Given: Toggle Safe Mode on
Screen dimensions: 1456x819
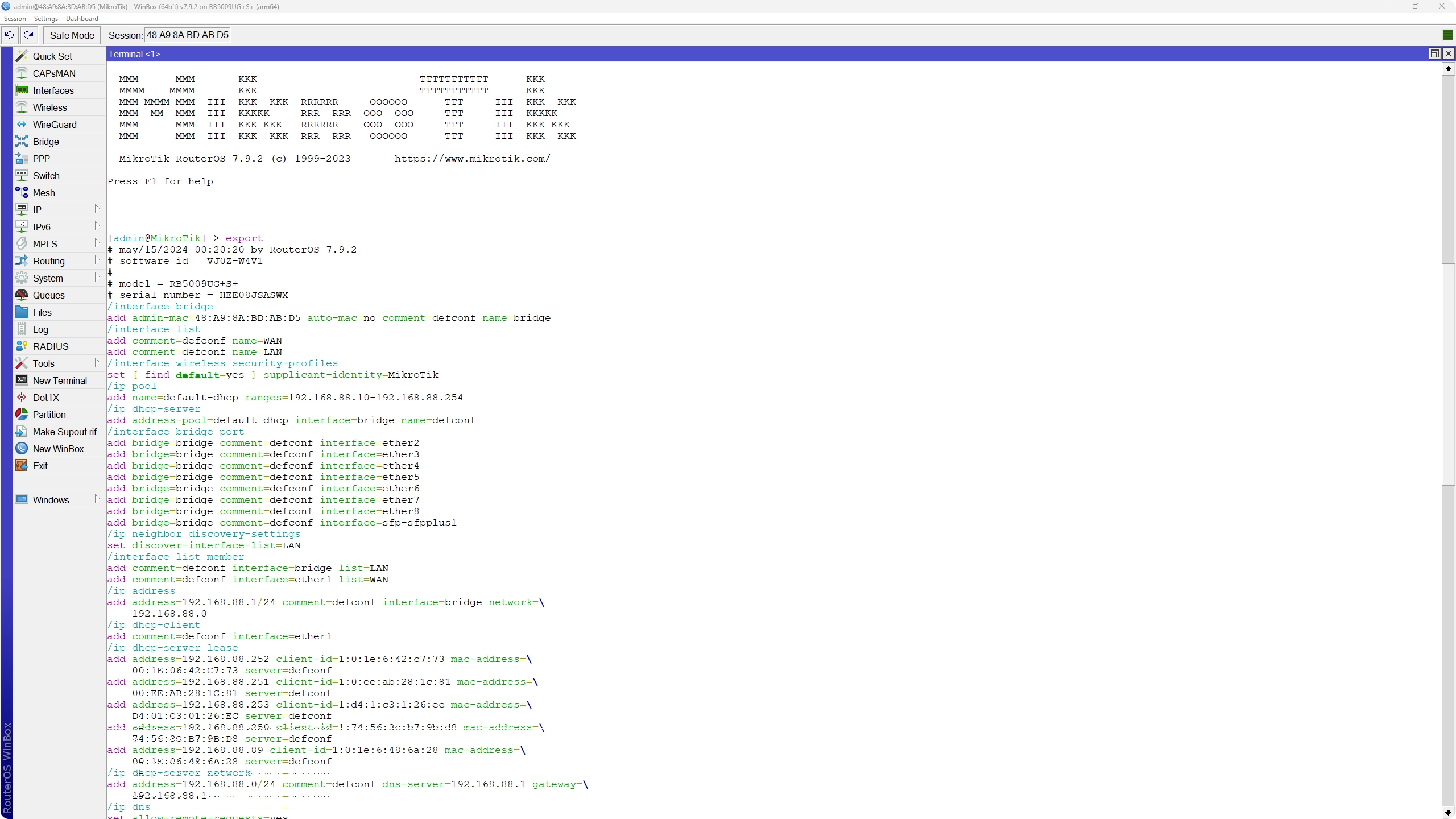Looking at the screenshot, I should (x=72, y=35).
